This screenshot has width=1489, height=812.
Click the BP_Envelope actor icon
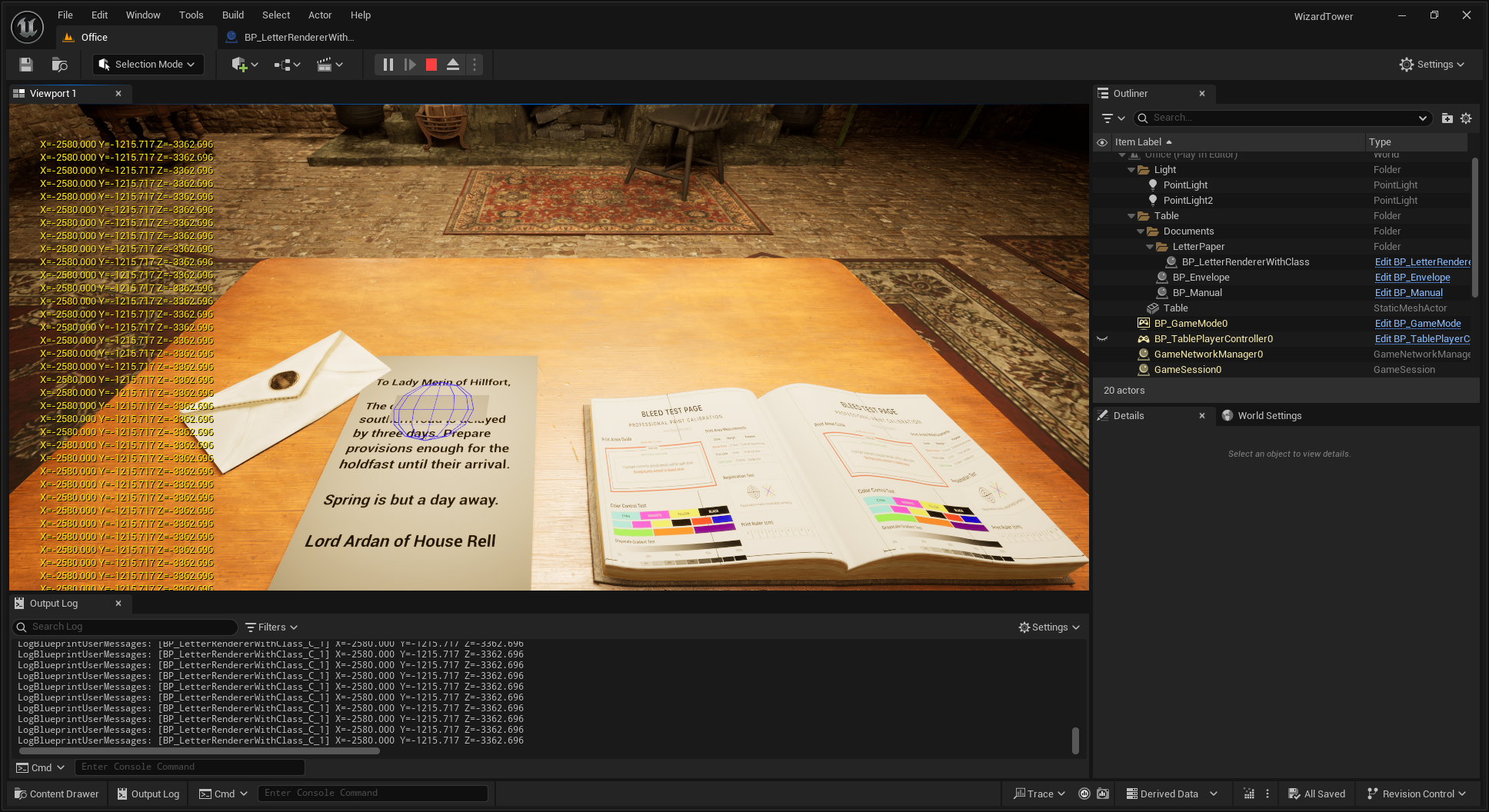1161,277
